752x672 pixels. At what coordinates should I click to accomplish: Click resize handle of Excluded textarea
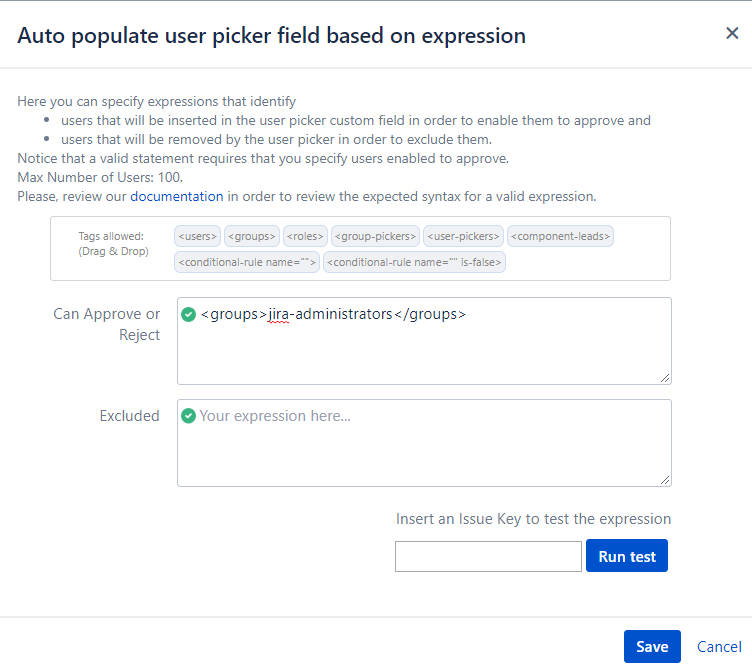click(665, 480)
